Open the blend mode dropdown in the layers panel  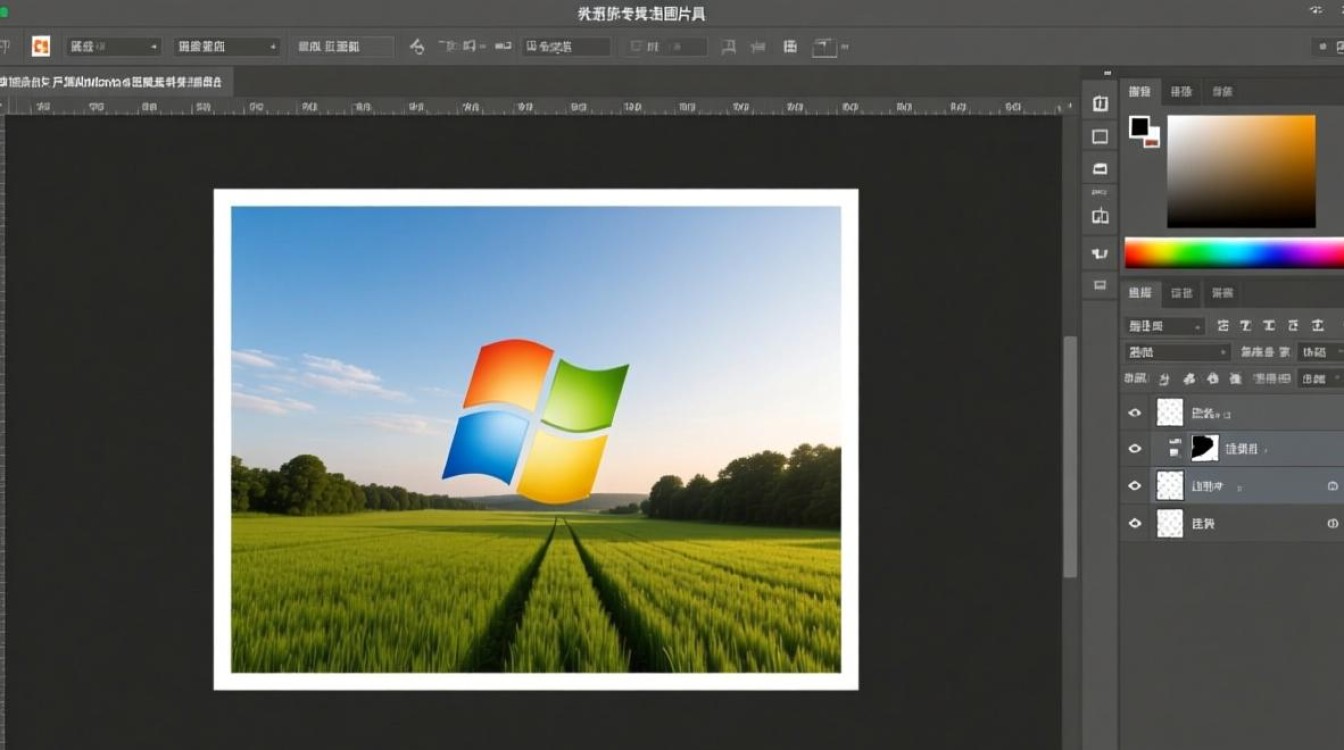[x=1177, y=352]
